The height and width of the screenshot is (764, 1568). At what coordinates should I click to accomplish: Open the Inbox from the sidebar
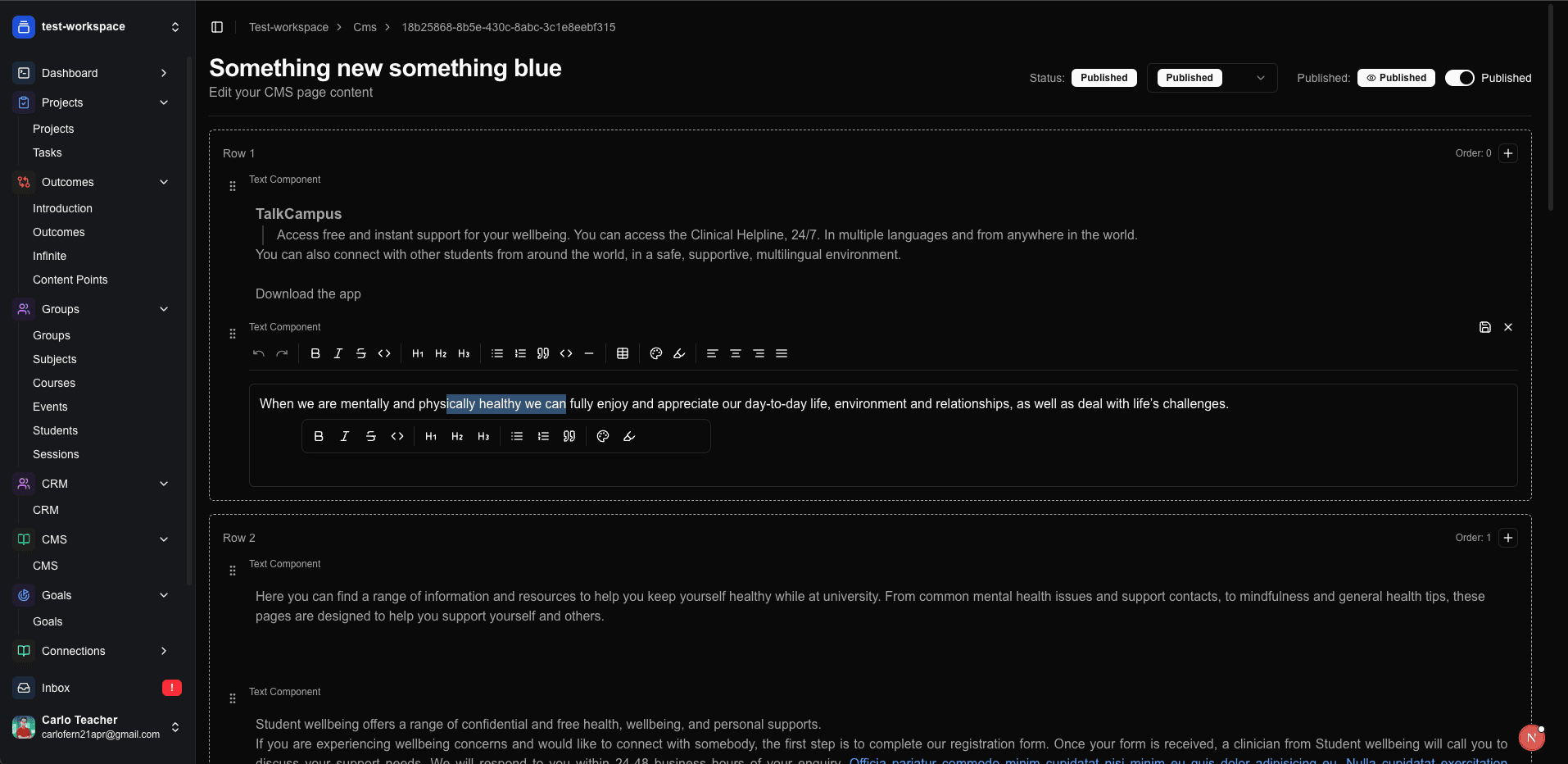pyautogui.click(x=56, y=688)
